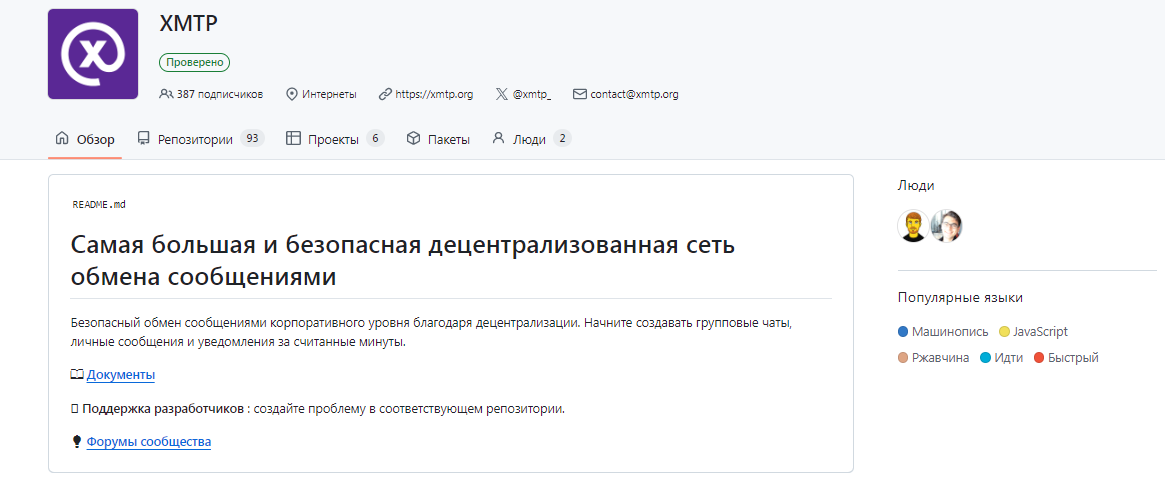This screenshot has height=485, width=1165.
Task: Click the contact@xmtp.org email link
Action: click(x=635, y=94)
